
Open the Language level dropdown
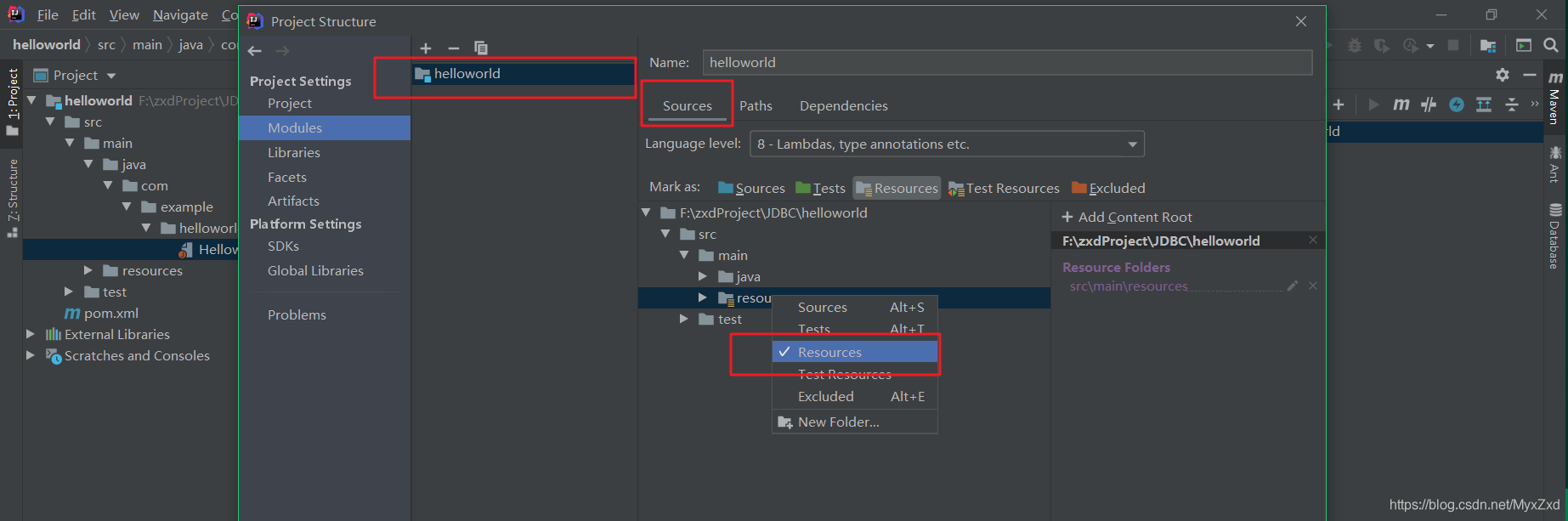pyautogui.click(x=947, y=144)
